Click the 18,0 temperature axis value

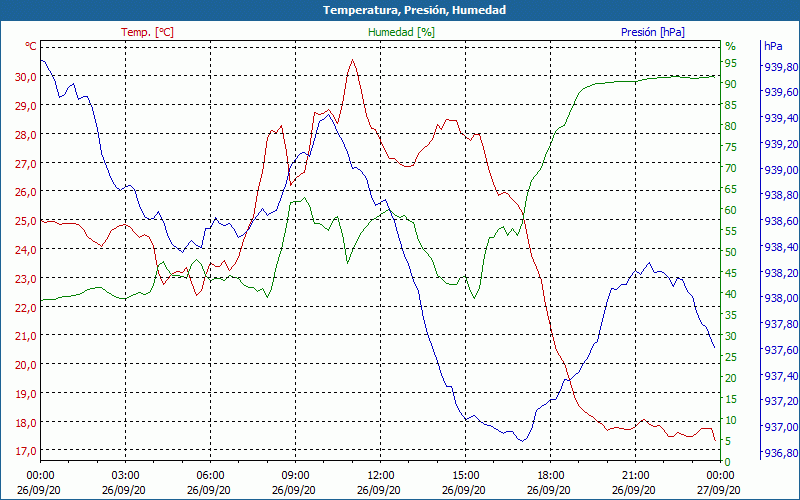click(24, 422)
